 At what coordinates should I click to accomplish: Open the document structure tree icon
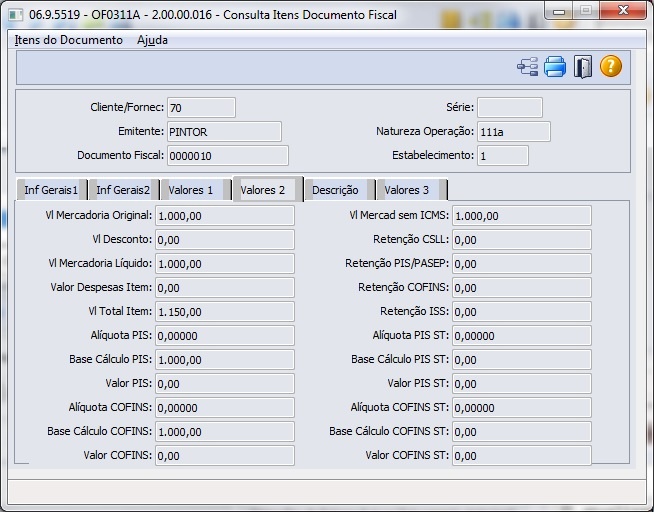pyautogui.click(x=528, y=67)
